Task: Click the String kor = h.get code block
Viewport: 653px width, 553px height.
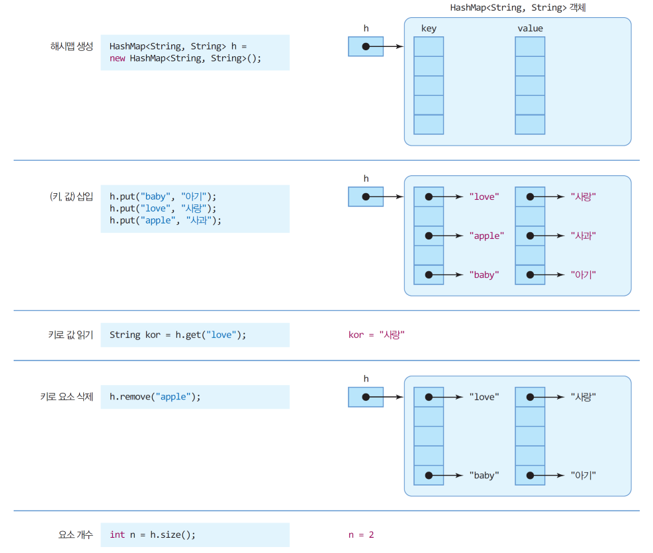Action: point(195,335)
